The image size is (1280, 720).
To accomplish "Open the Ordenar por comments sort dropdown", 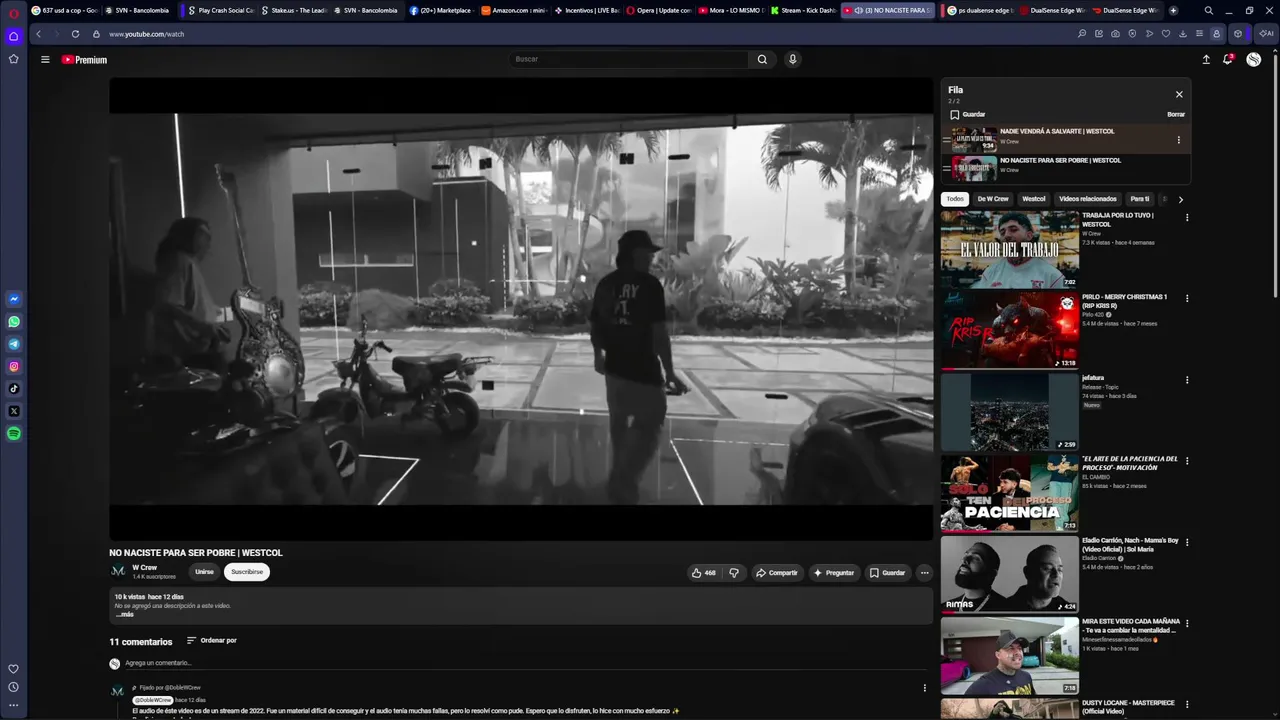I will pyautogui.click(x=212, y=641).
